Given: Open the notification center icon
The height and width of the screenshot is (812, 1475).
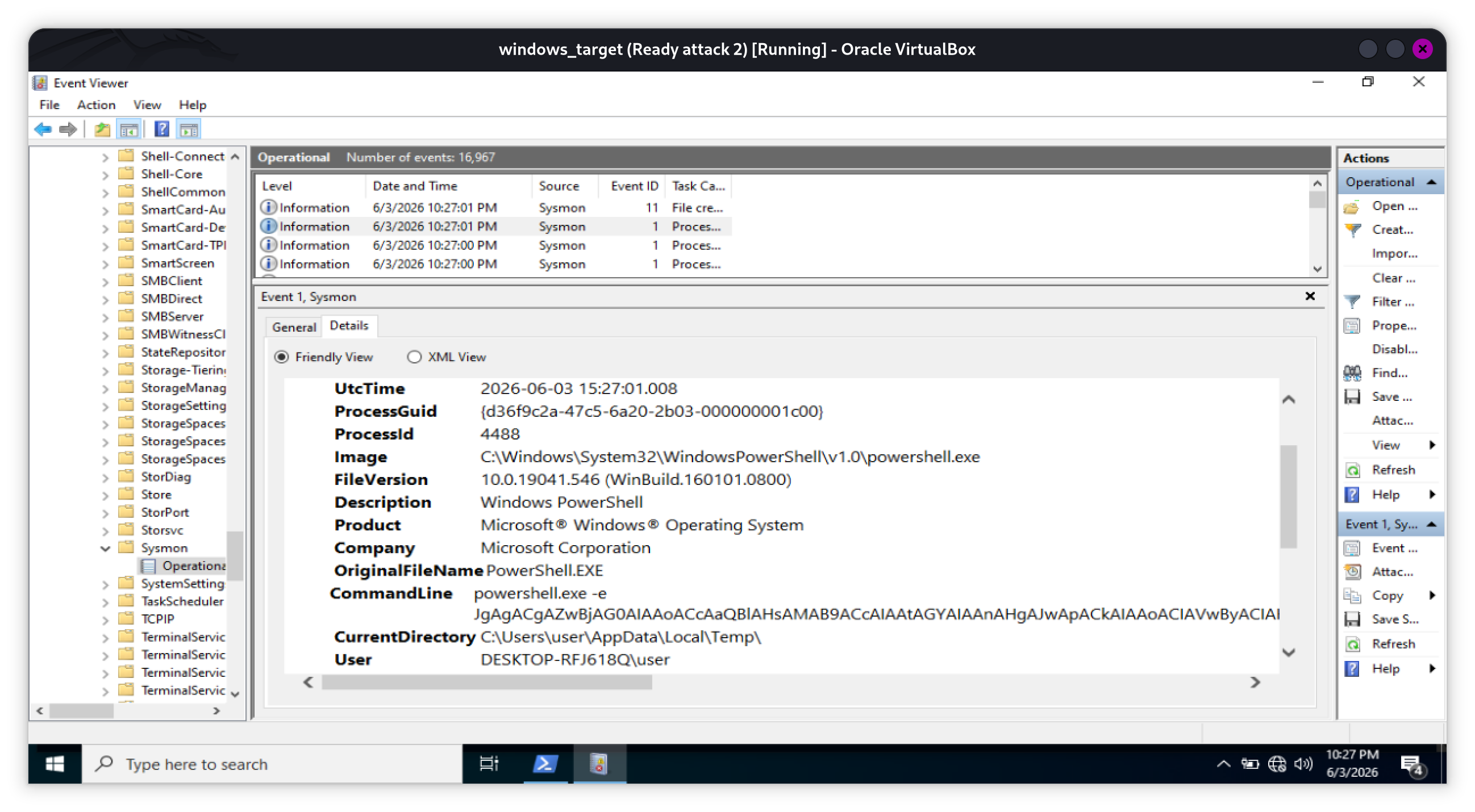Looking at the screenshot, I should click(1411, 764).
